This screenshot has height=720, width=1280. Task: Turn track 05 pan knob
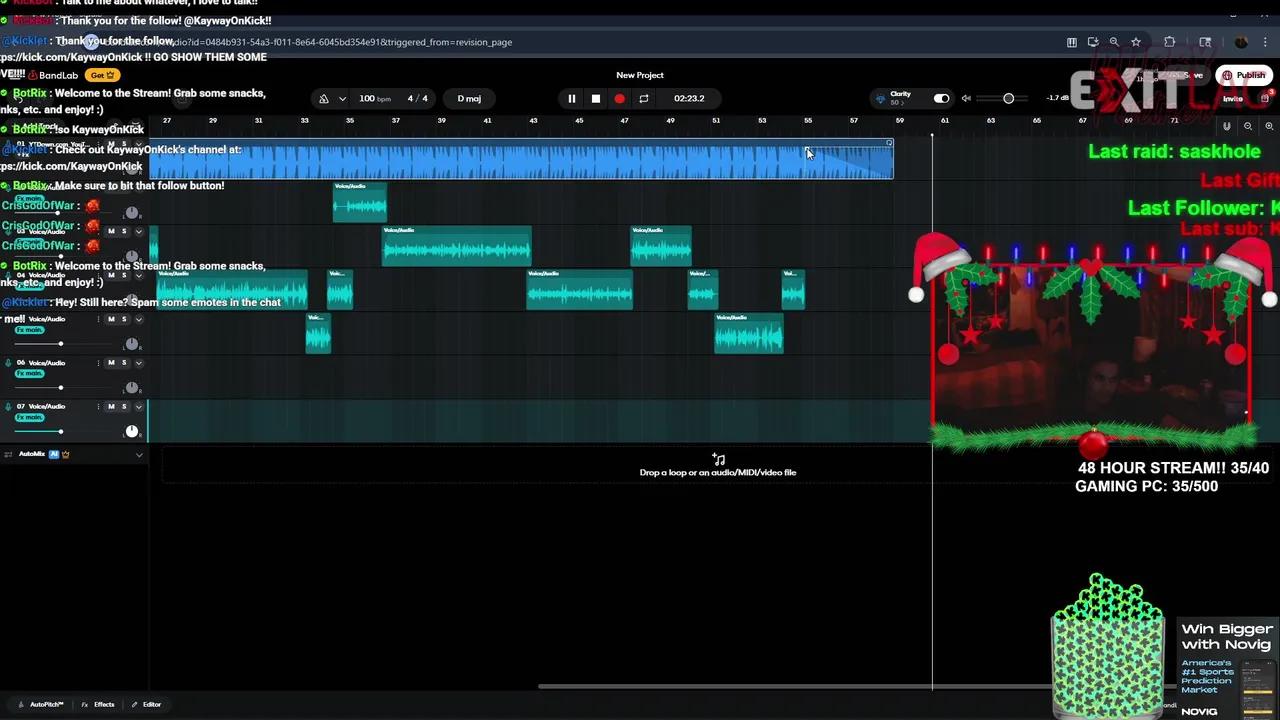coord(132,344)
